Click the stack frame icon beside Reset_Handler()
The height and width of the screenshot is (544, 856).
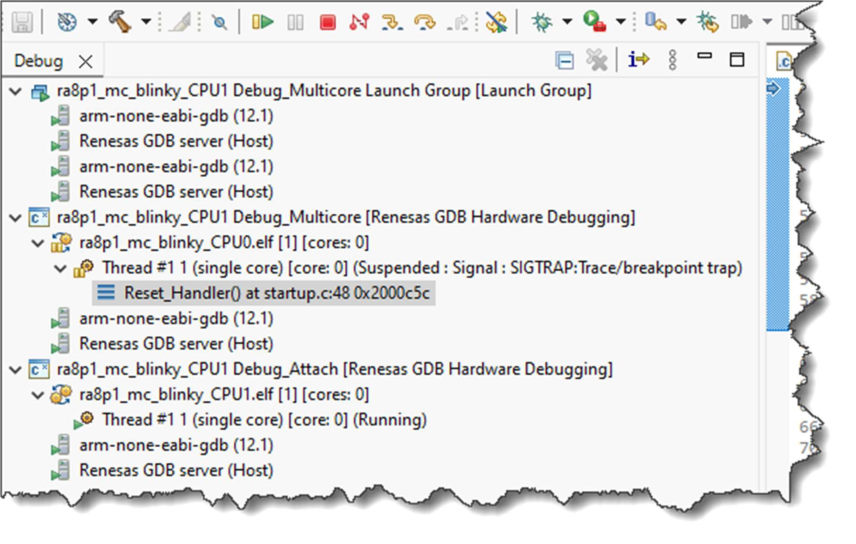tap(106, 293)
